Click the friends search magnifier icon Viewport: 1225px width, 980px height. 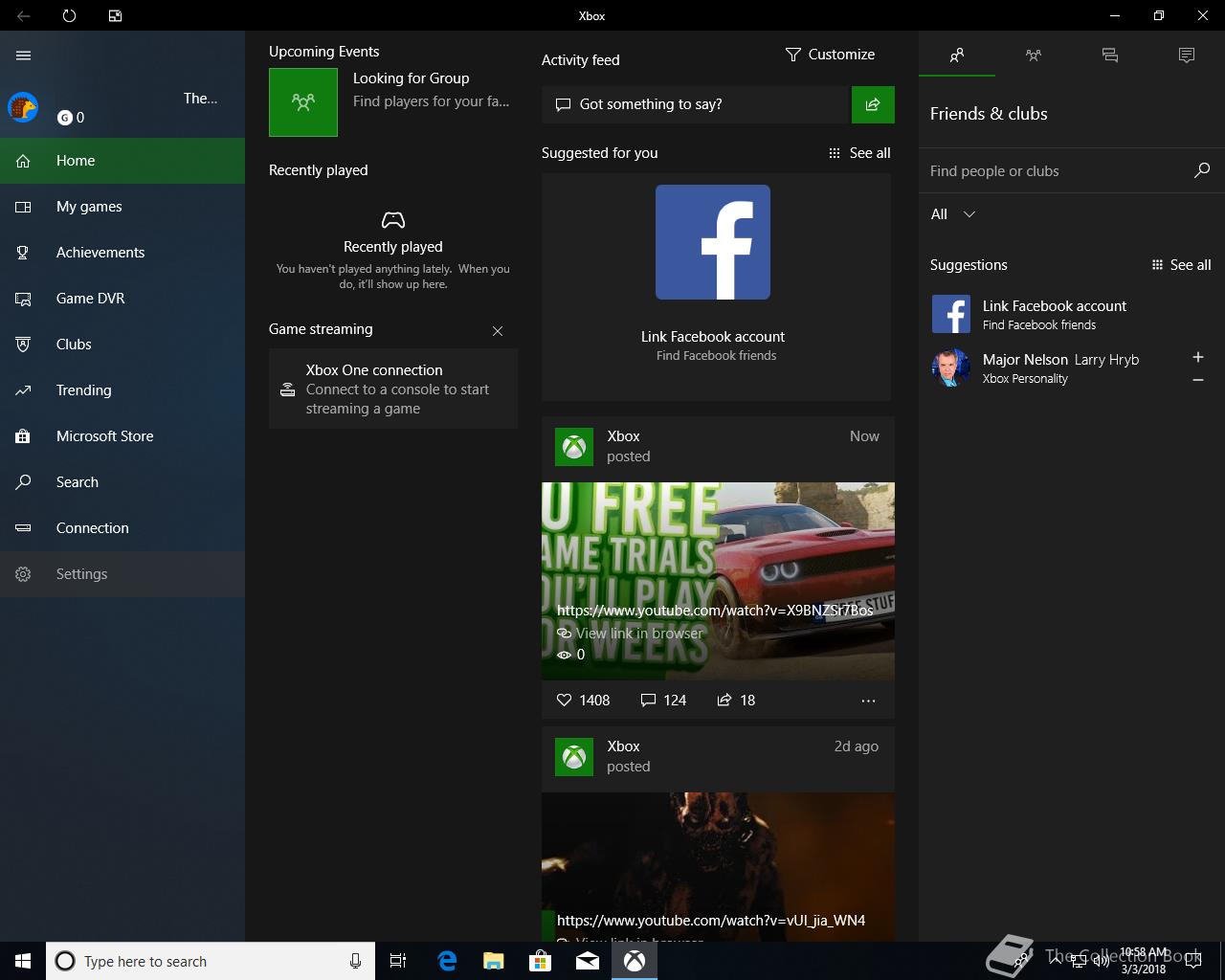[x=1202, y=170]
